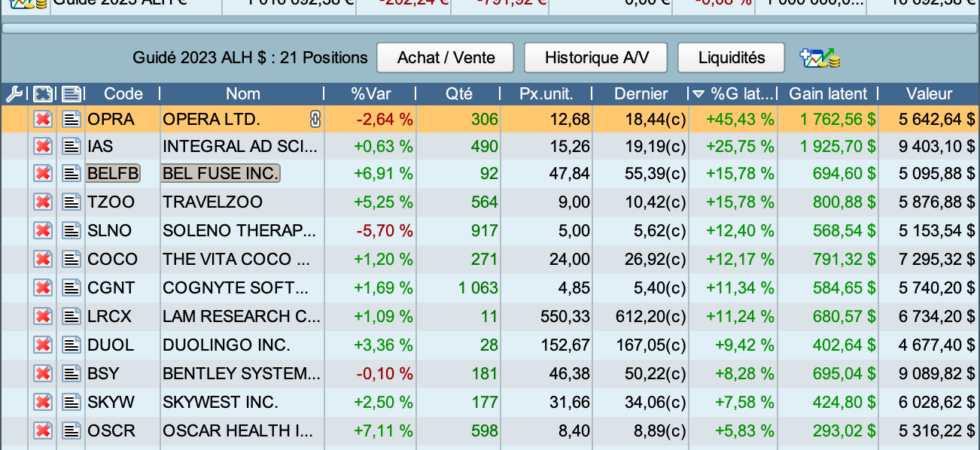Click the horizontal scrollbar above positions panel
980x450 pixels.
(489, 28)
